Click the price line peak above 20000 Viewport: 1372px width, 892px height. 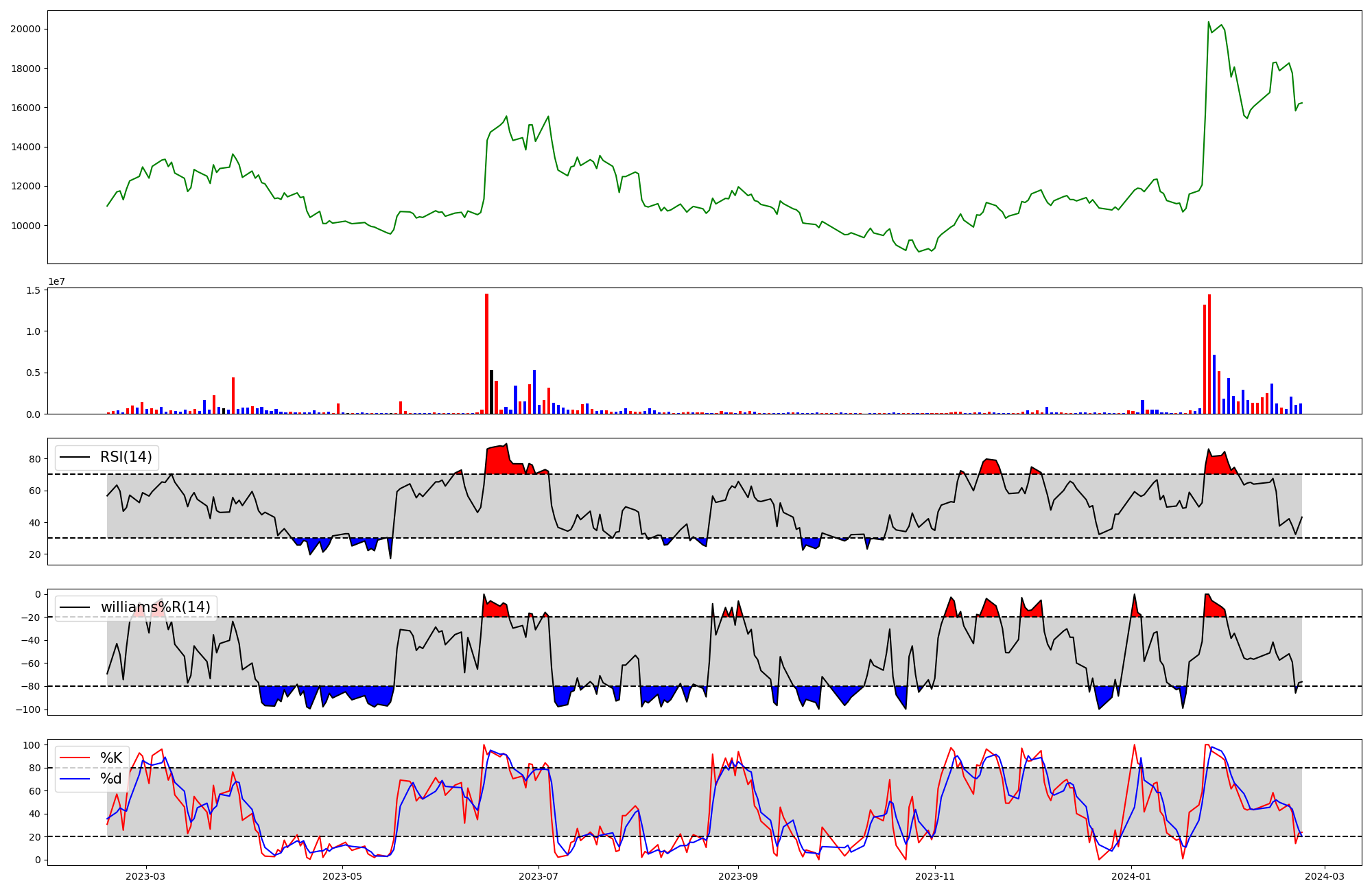1209,23
